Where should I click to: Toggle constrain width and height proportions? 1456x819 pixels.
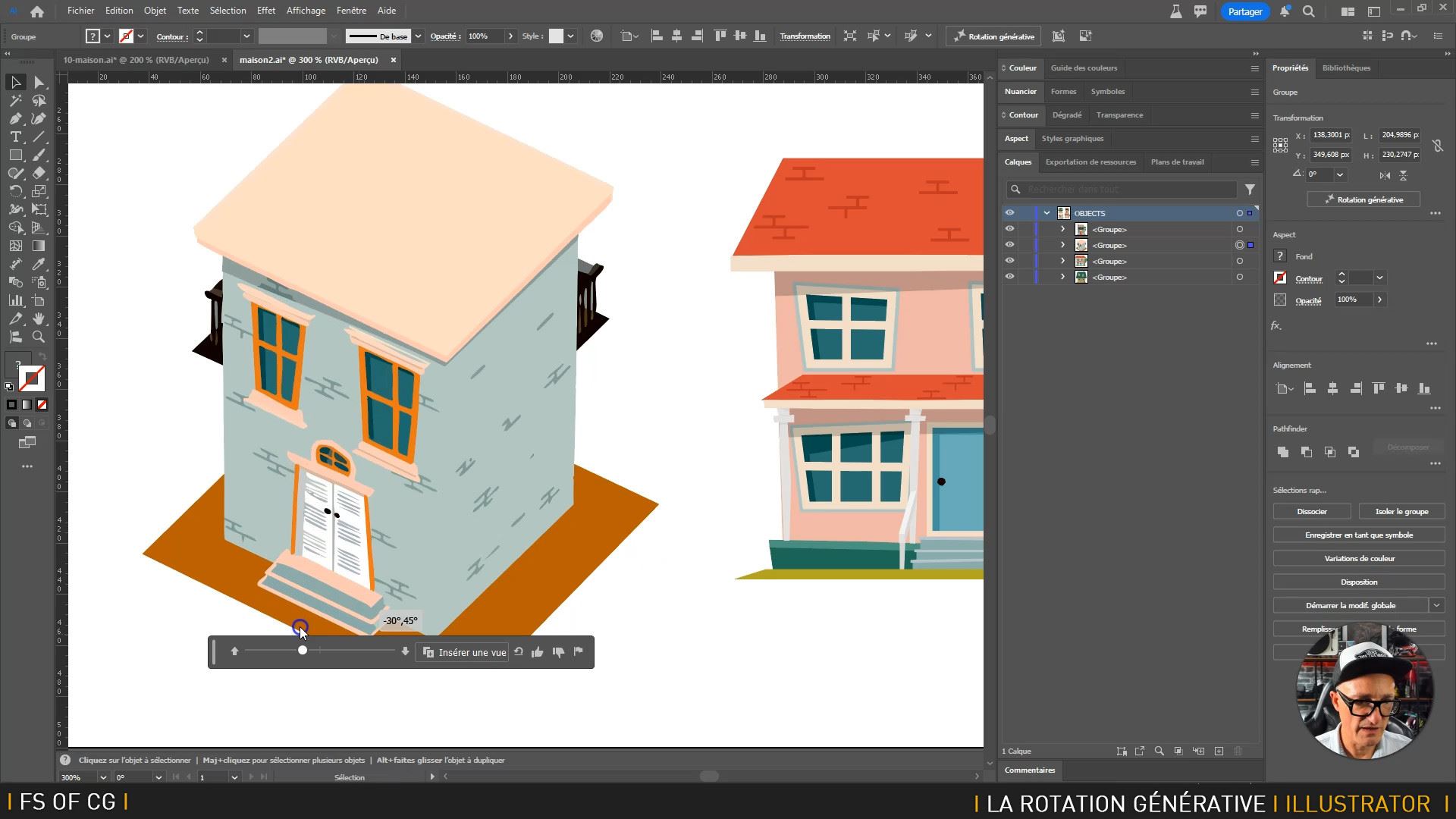click(x=1437, y=145)
